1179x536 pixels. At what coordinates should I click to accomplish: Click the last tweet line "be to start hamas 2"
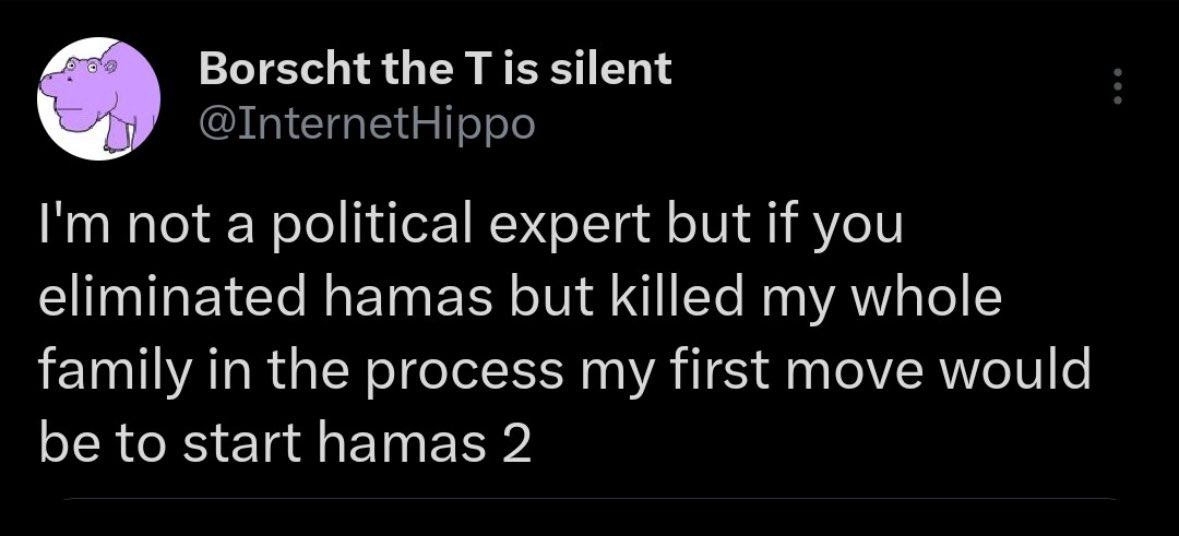tap(284, 444)
